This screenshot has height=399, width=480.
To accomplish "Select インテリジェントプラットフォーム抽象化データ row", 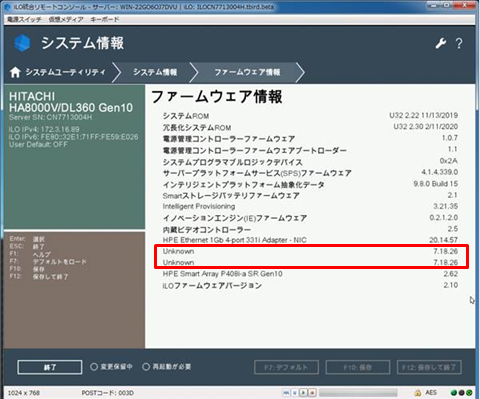I will click(x=310, y=184).
